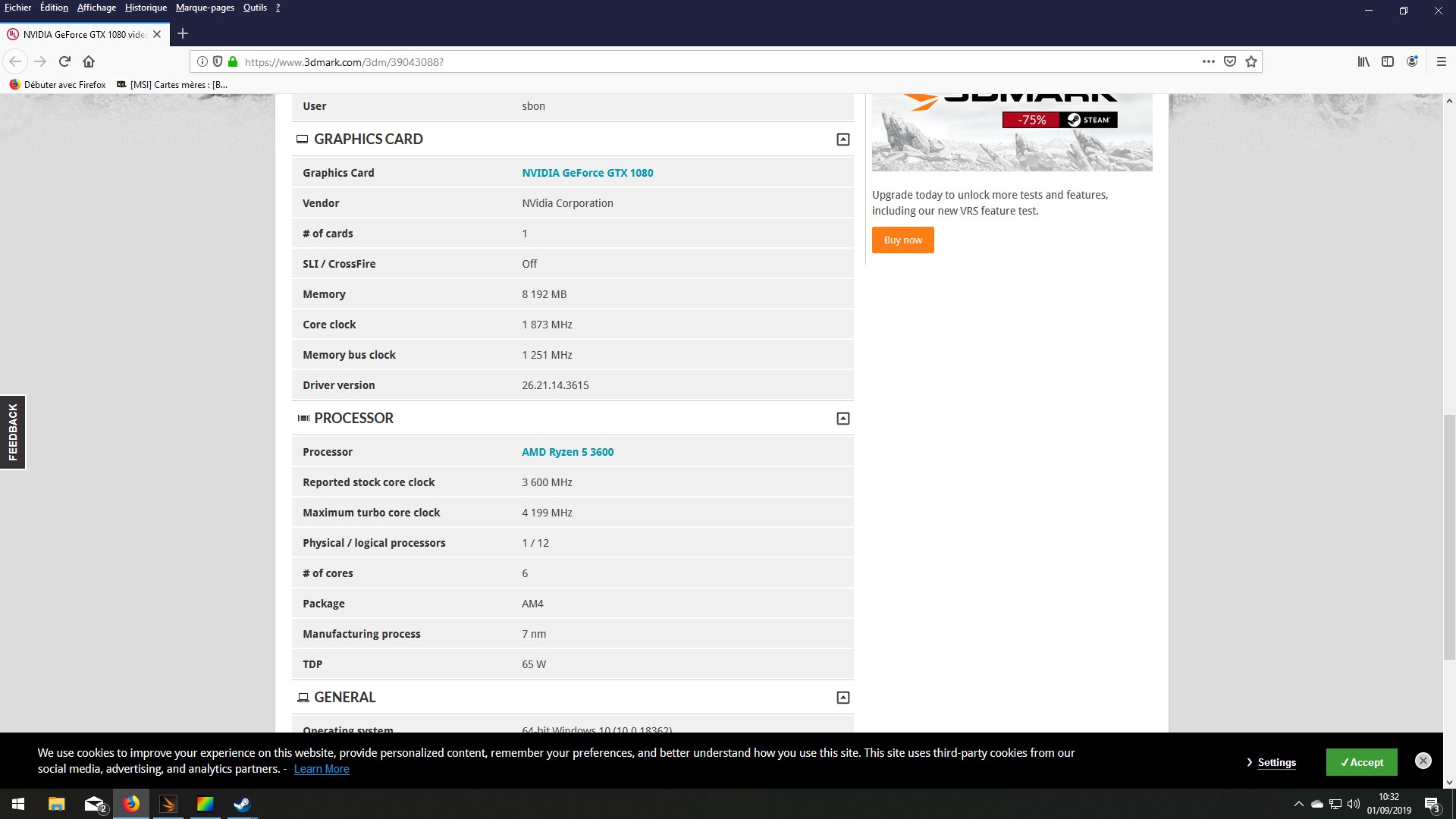Open a new browser tab
Screen dimensions: 1456x819
coord(183,34)
